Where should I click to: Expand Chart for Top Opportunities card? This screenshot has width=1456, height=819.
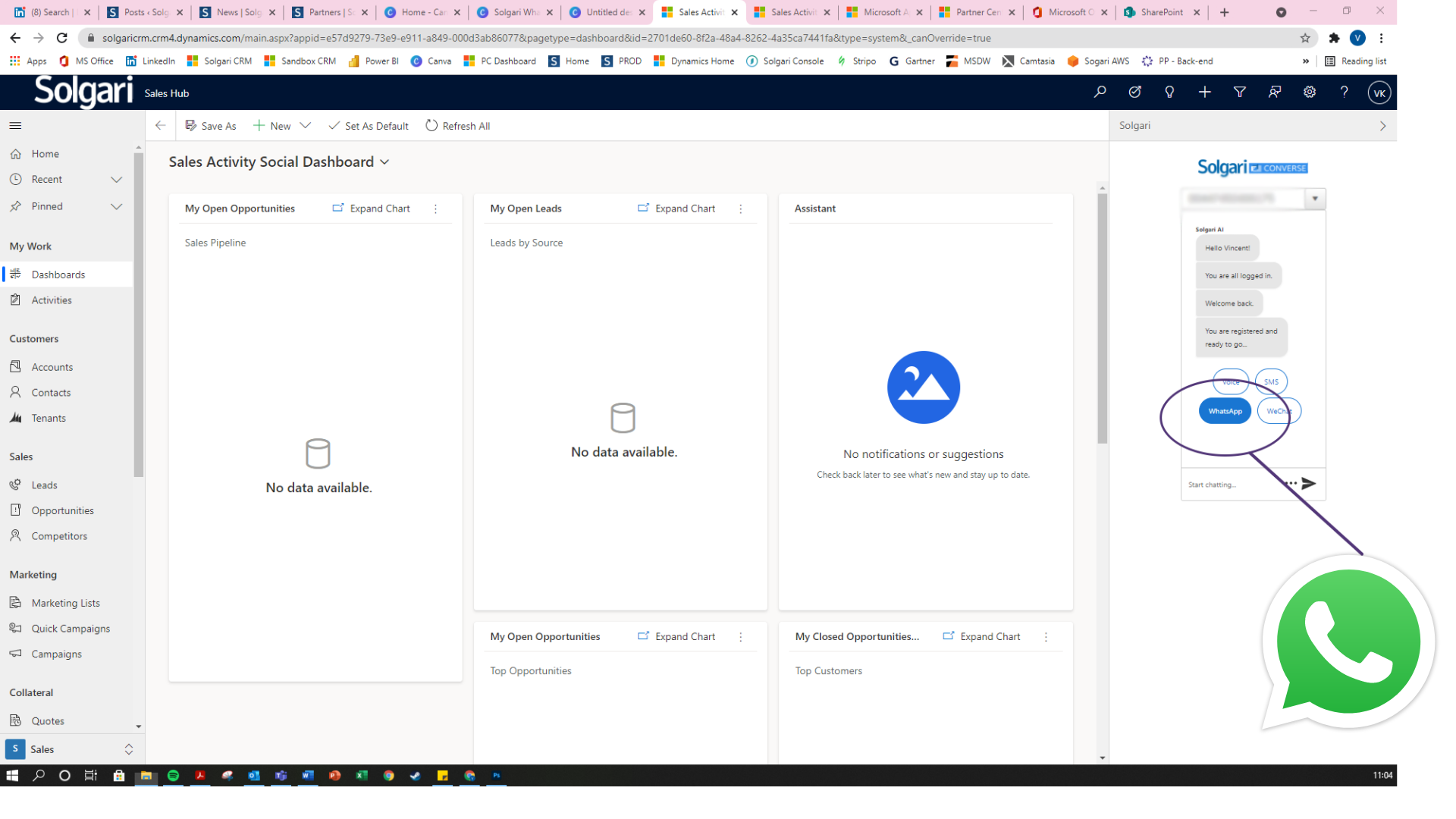tap(676, 637)
